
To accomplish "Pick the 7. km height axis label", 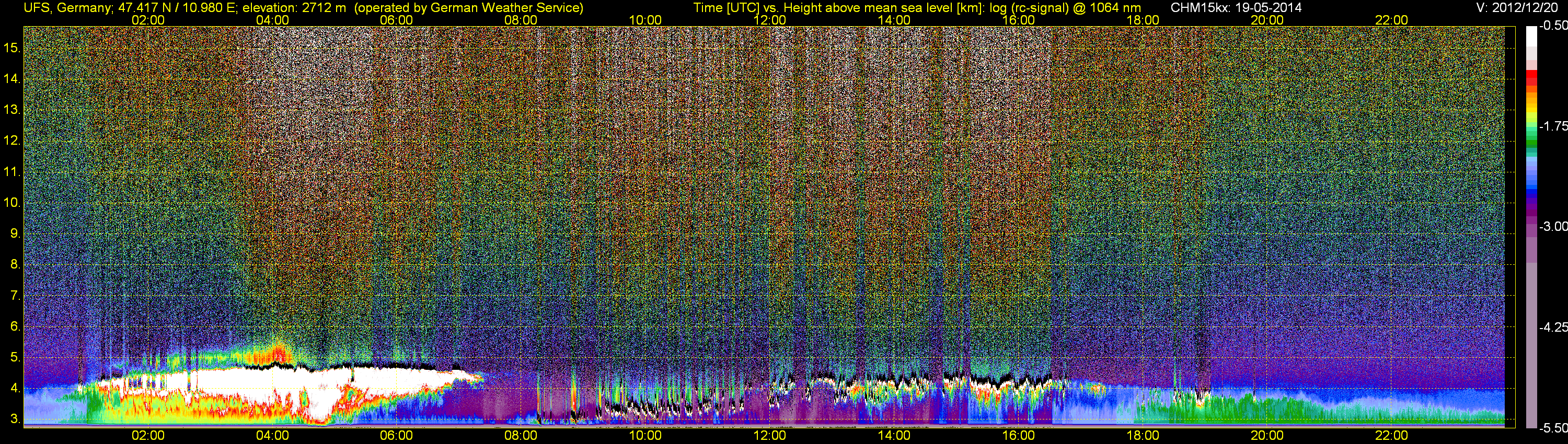I will click(x=15, y=296).
